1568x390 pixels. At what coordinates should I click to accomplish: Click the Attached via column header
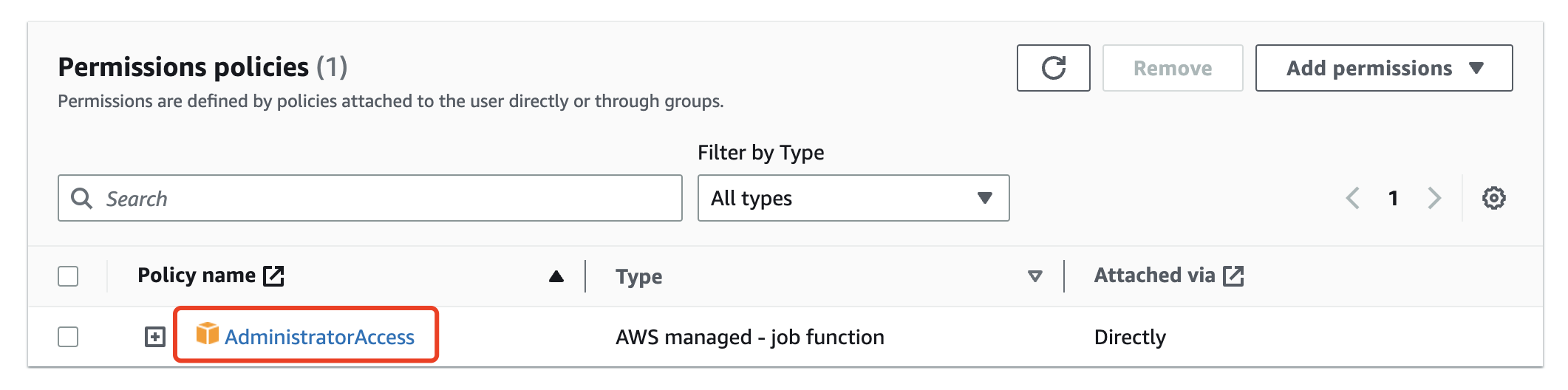pos(1154,276)
